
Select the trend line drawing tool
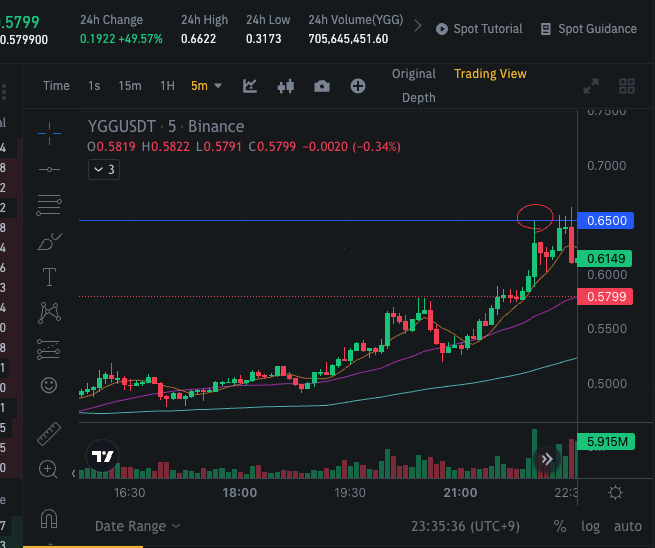pyautogui.click(x=49, y=169)
